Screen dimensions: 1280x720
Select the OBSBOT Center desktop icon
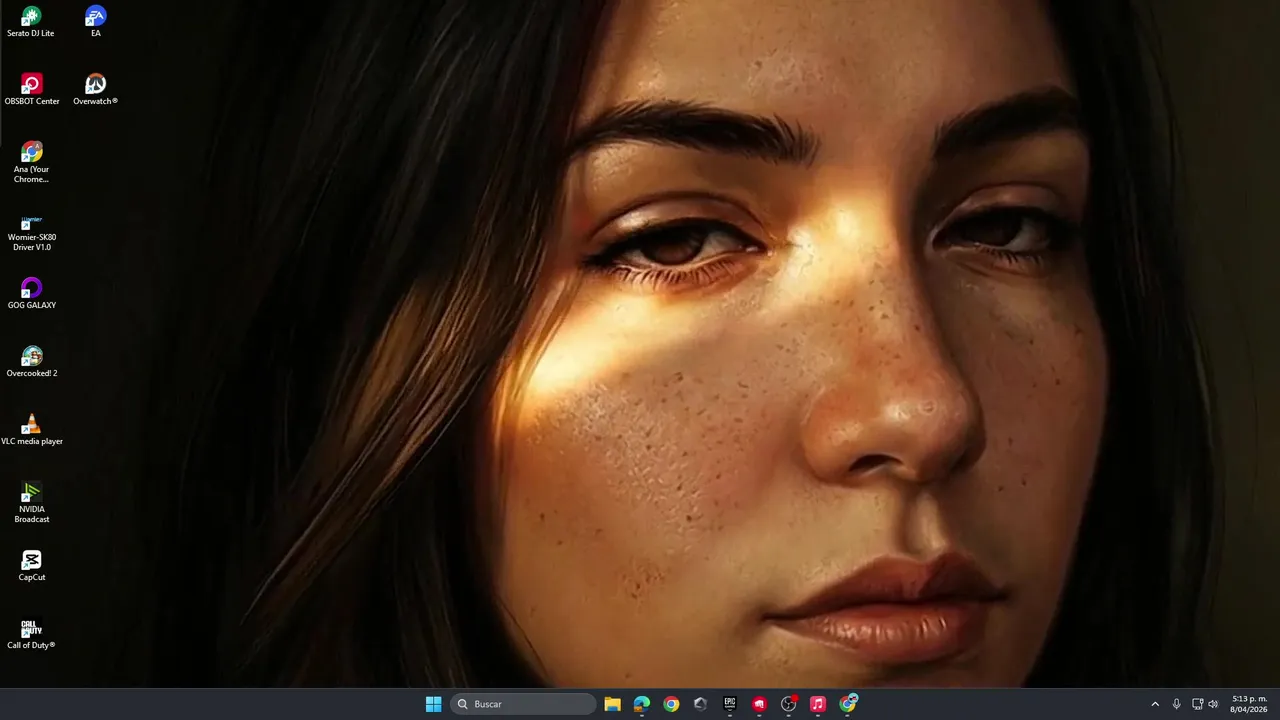tap(31, 90)
